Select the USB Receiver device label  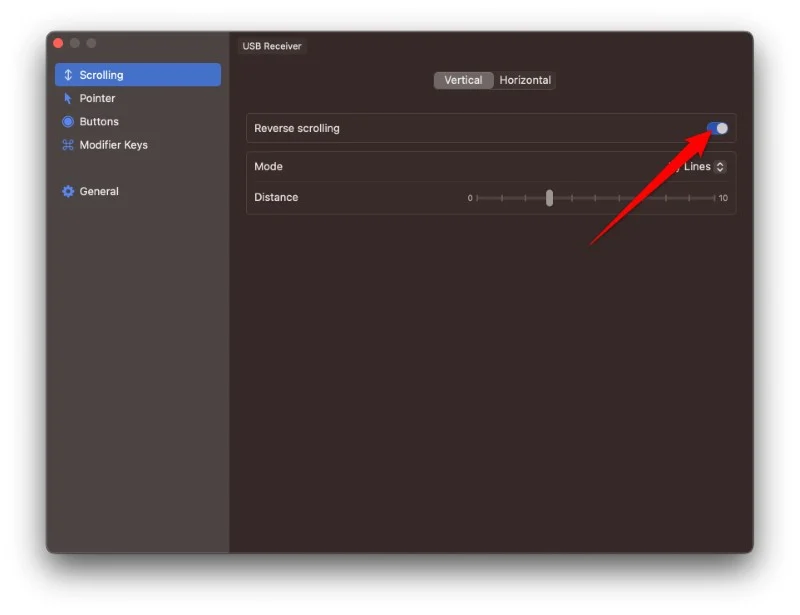272,46
